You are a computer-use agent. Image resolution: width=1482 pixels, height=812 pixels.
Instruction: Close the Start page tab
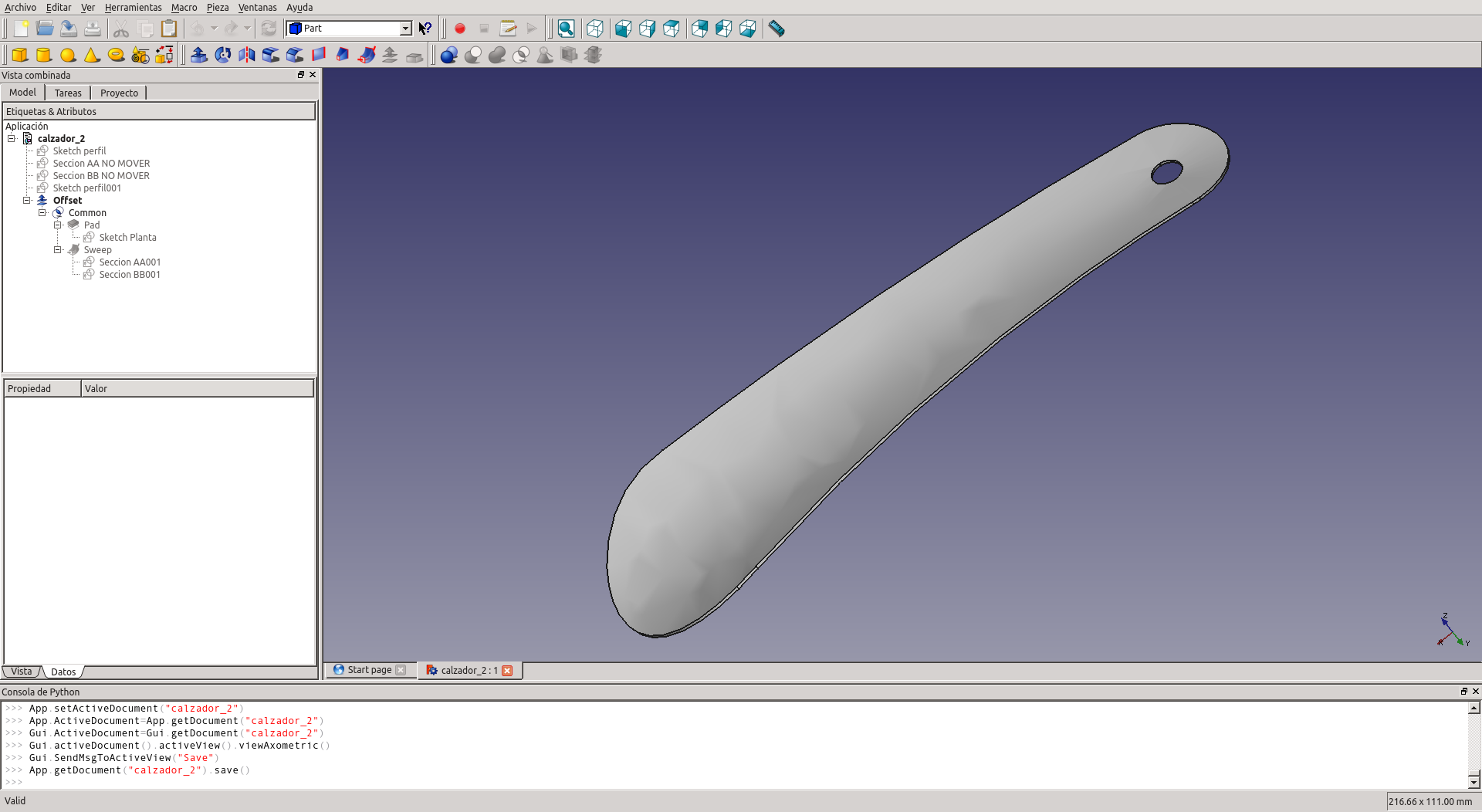click(401, 670)
